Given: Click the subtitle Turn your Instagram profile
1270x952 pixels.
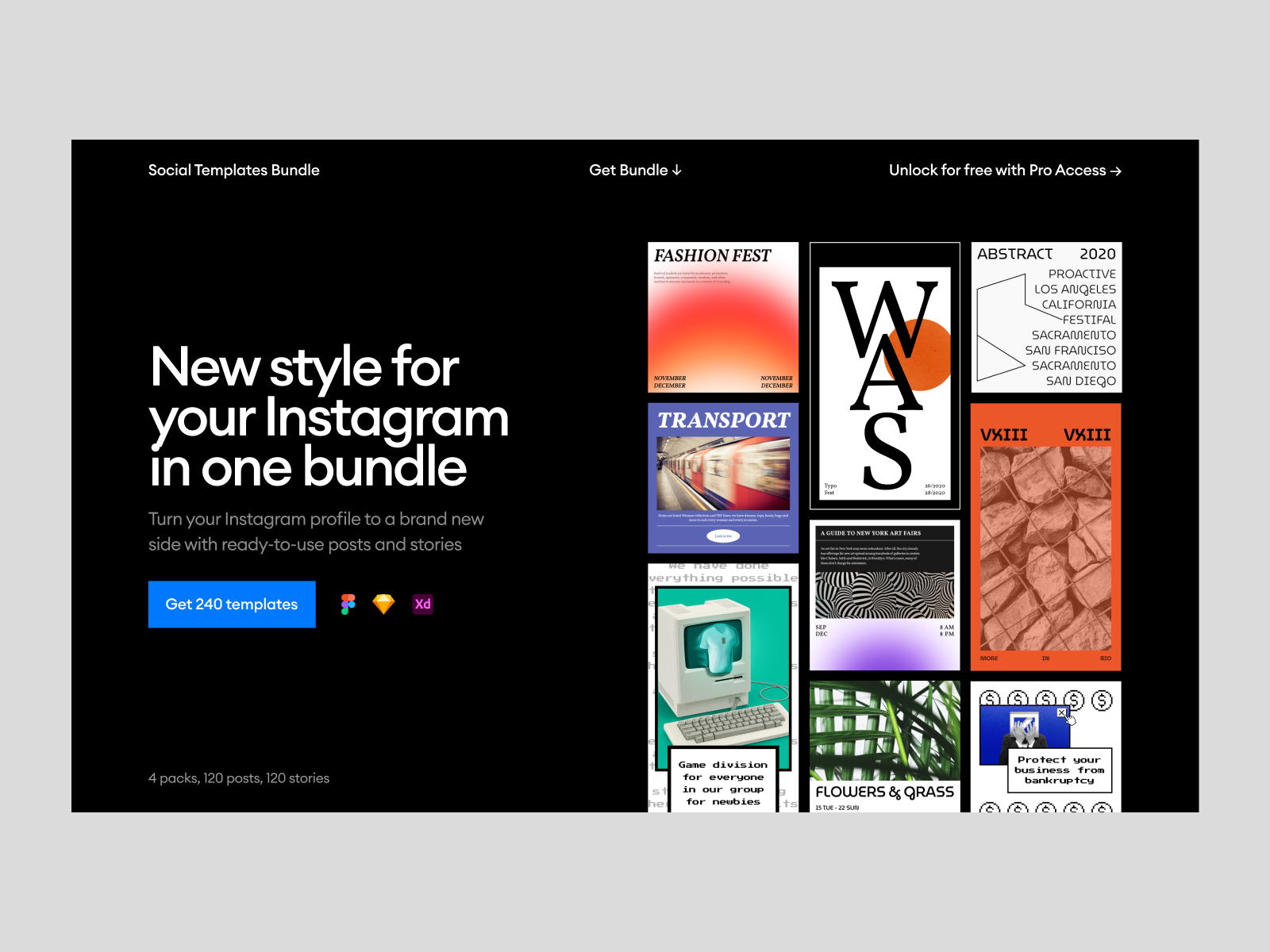Looking at the screenshot, I should pos(316,532).
